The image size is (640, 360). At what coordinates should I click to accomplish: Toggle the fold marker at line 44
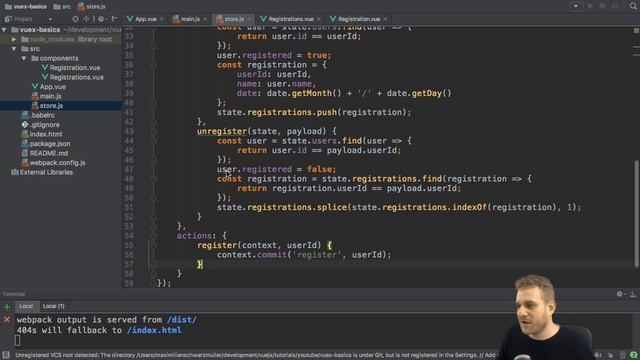[x=153, y=141]
